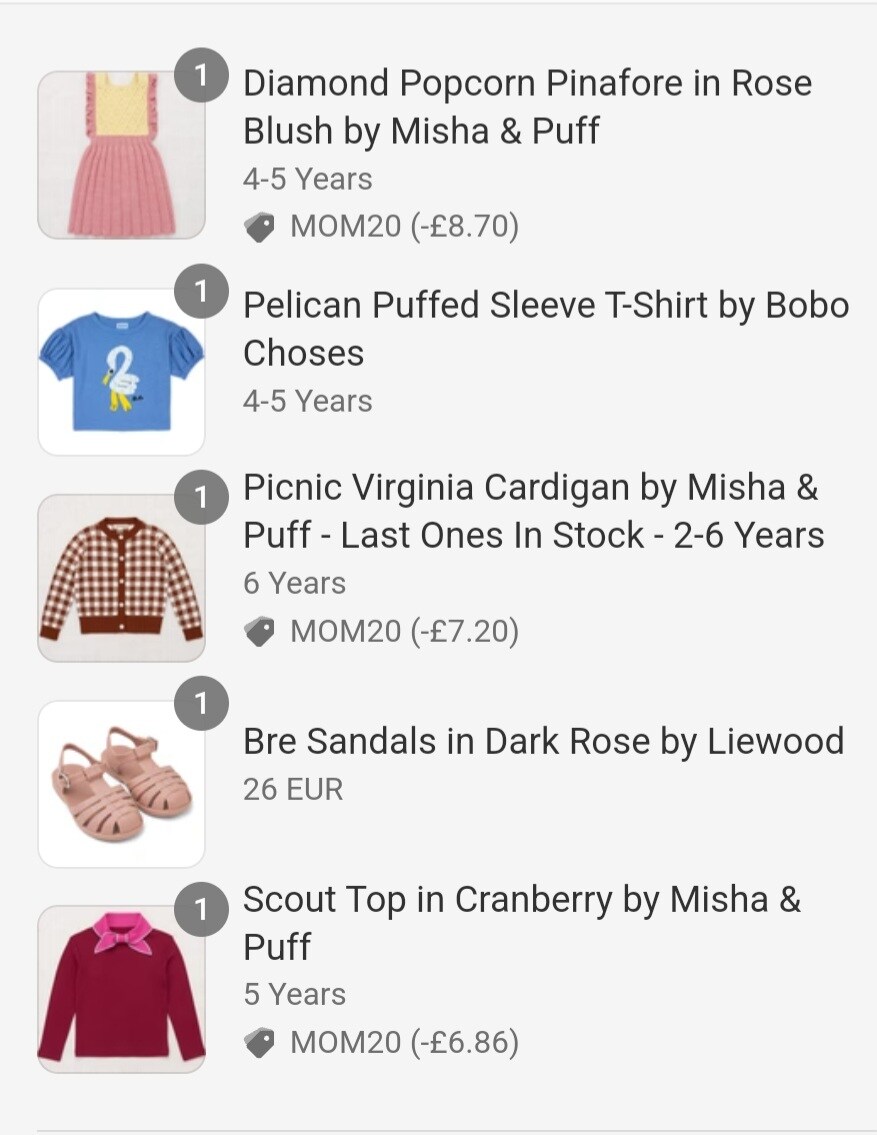
Task: Click quantity badge on the pelican t-shirt
Action: click(x=201, y=292)
